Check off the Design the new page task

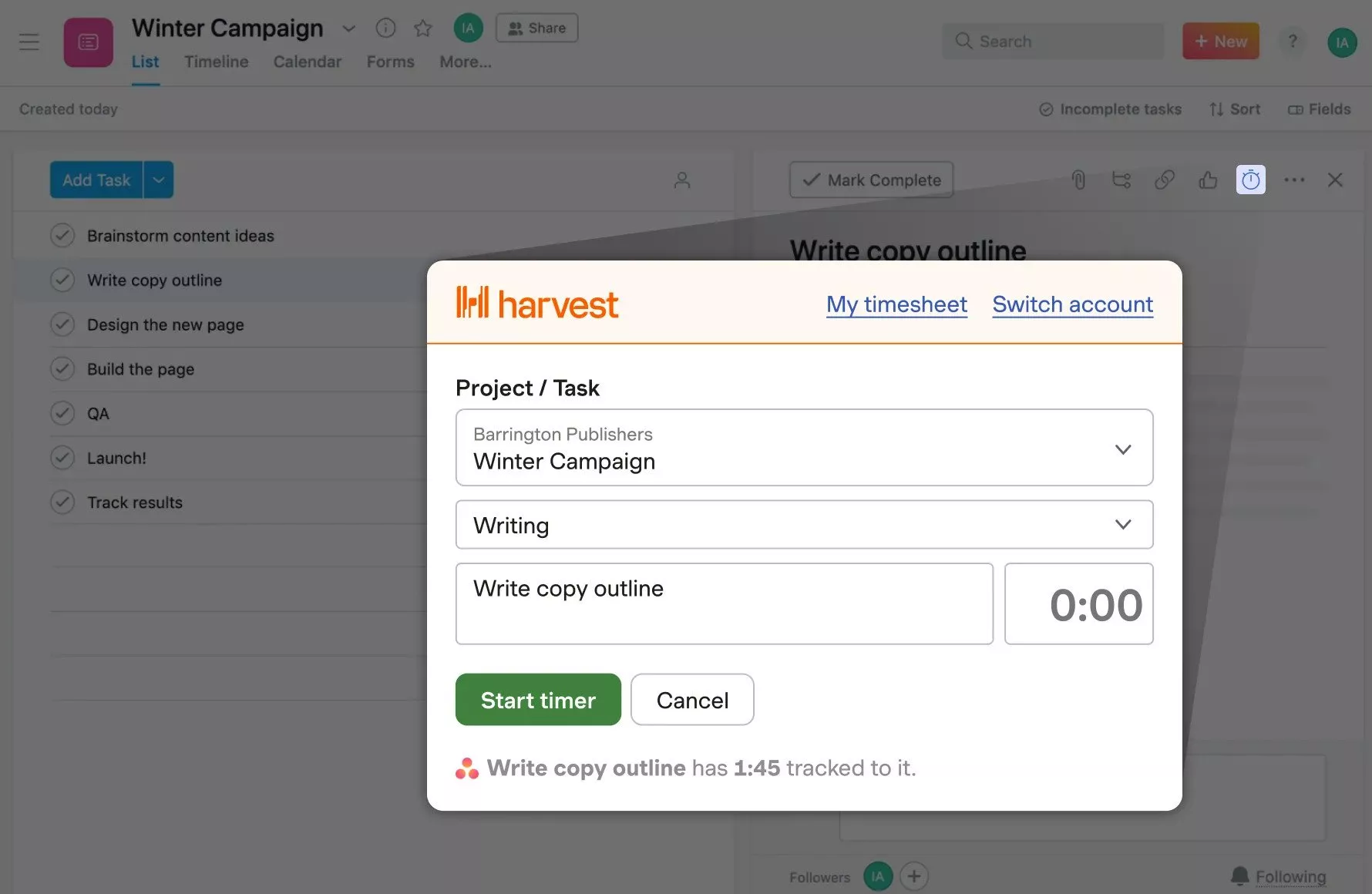pos(62,324)
